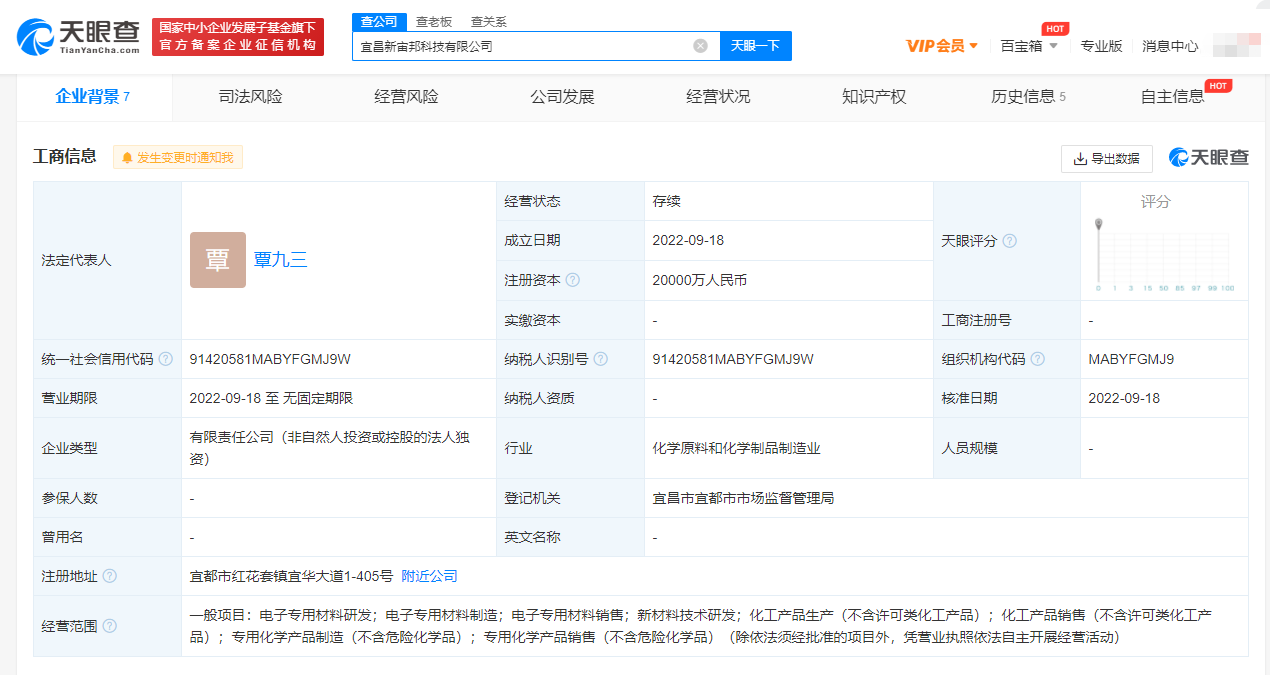Click the help icon next to 纳税人识别号
Screen dimensions: 1270x675
[x=601, y=359]
